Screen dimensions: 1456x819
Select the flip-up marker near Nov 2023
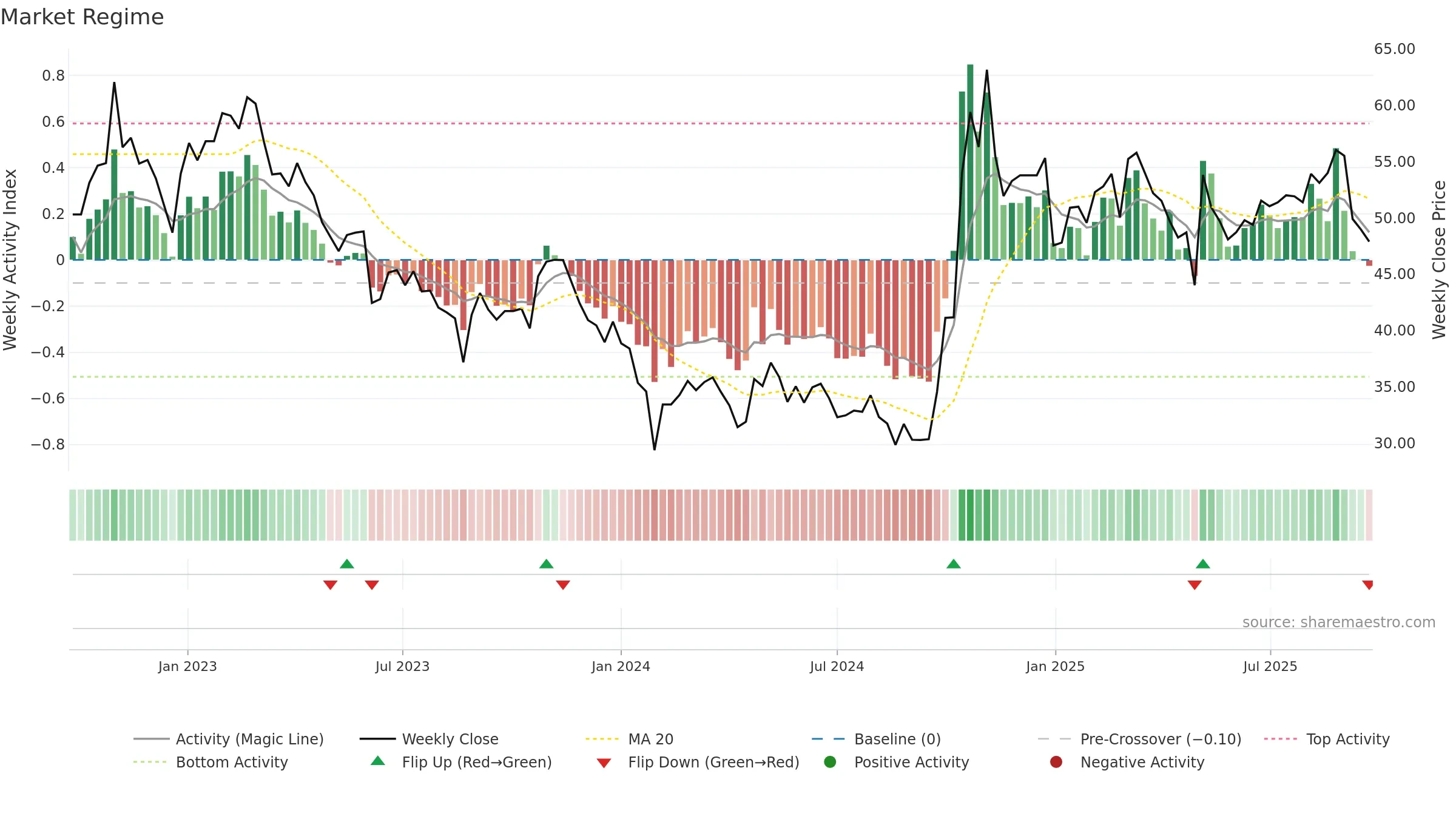pyautogui.click(x=546, y=564)
